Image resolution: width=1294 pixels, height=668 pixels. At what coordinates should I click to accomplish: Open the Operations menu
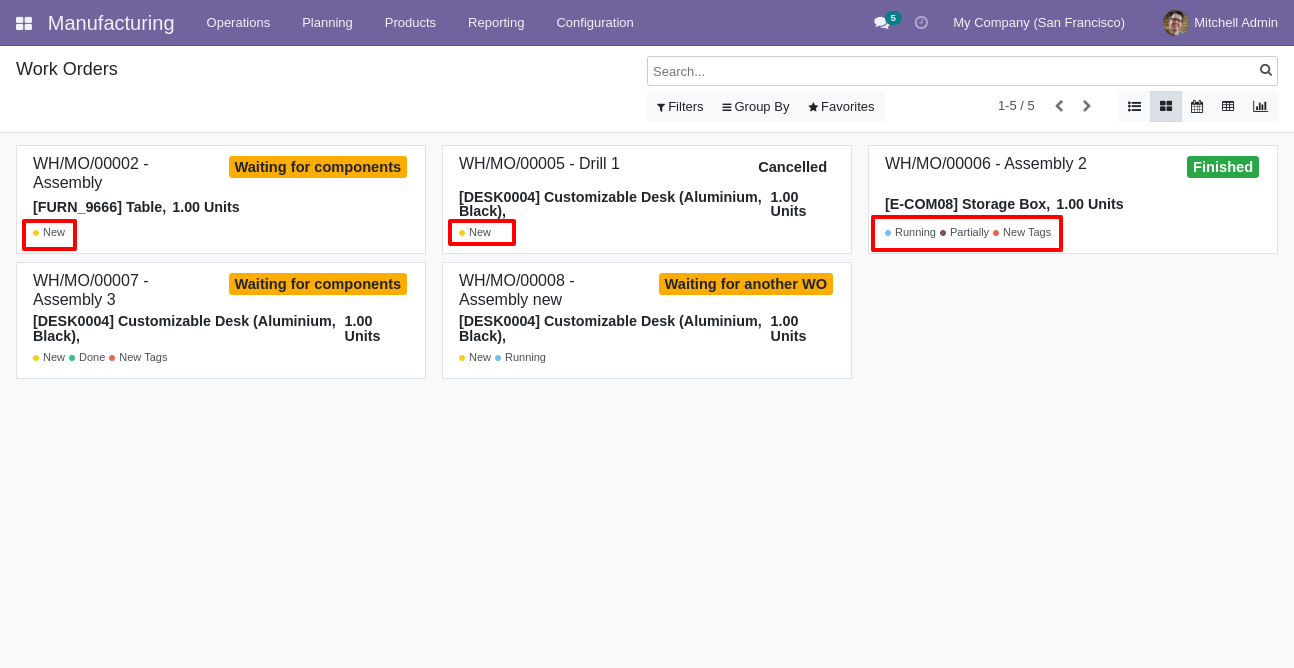[x=238, y=23]
